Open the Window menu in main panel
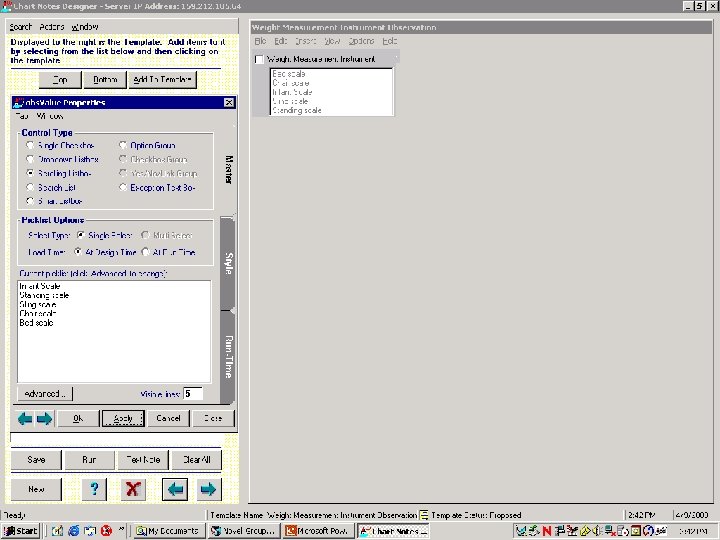The width and height of the screenshot is (720, 540). pyautogui.click(x=85, y=27)
